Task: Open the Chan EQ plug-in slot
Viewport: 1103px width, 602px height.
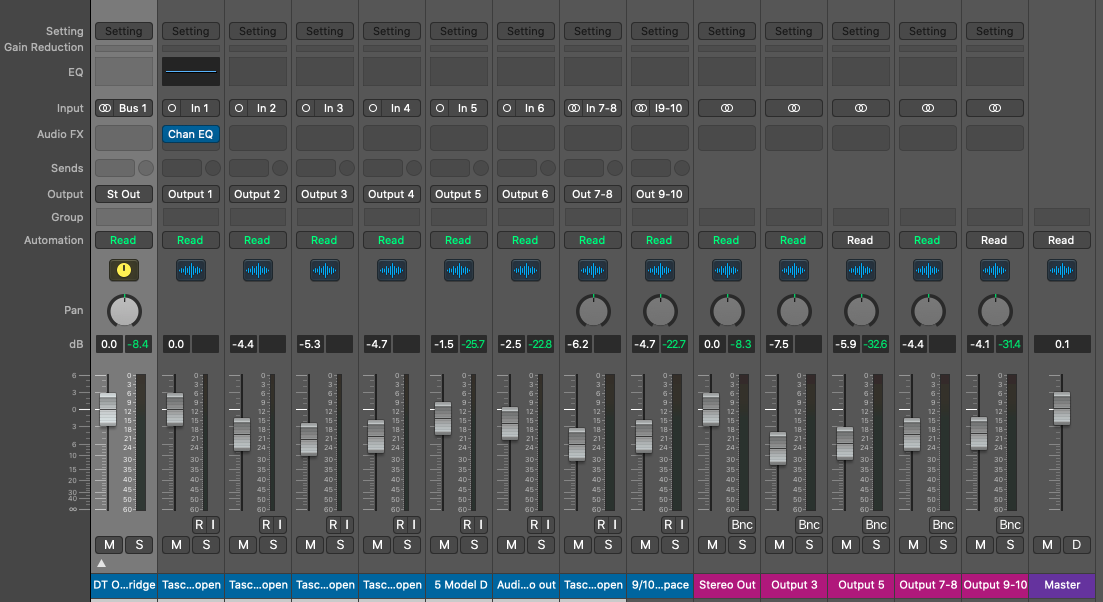Action: point(191,134)
